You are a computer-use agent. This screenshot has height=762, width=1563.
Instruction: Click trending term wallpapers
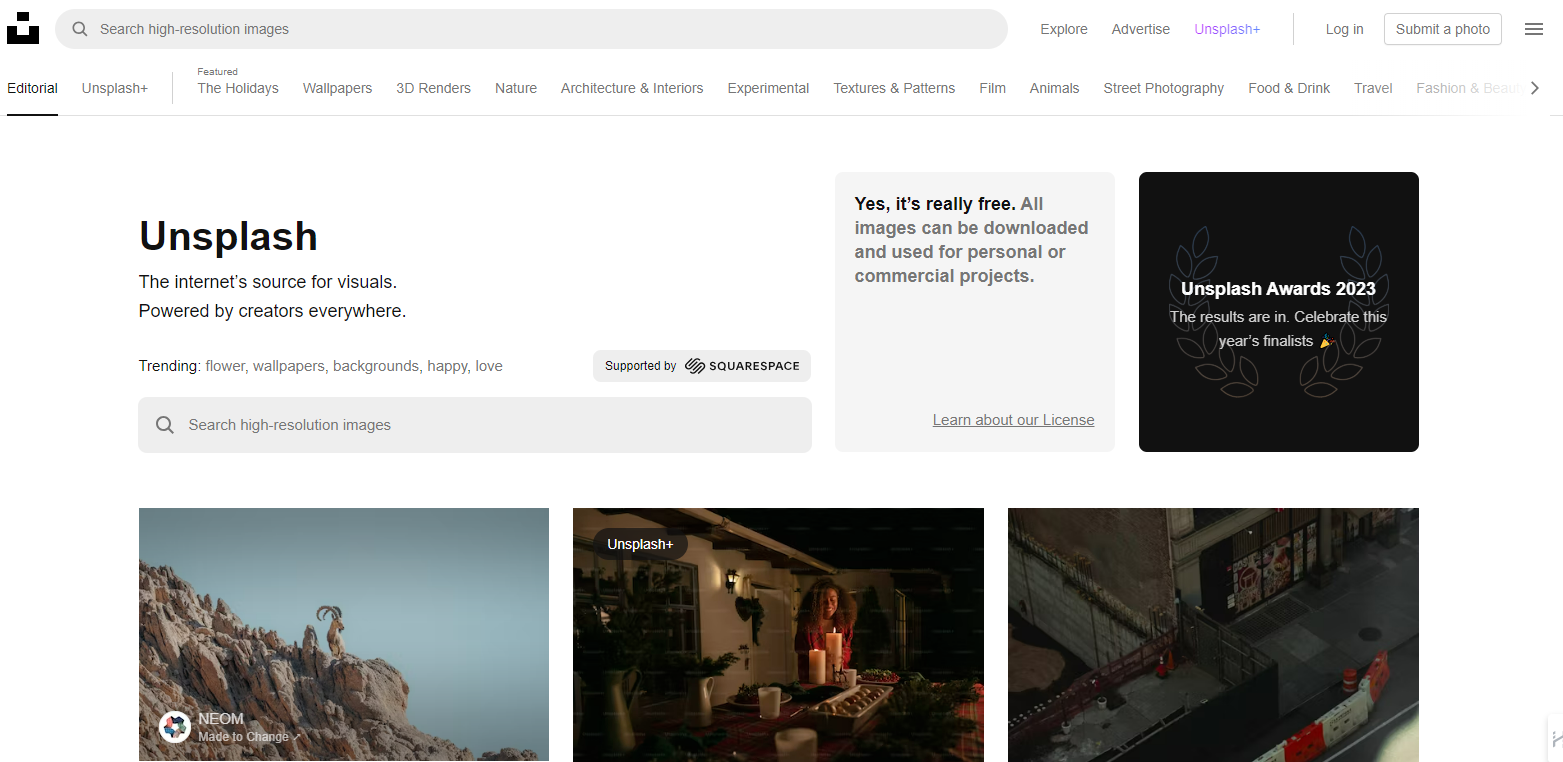(x=289, y=366)
